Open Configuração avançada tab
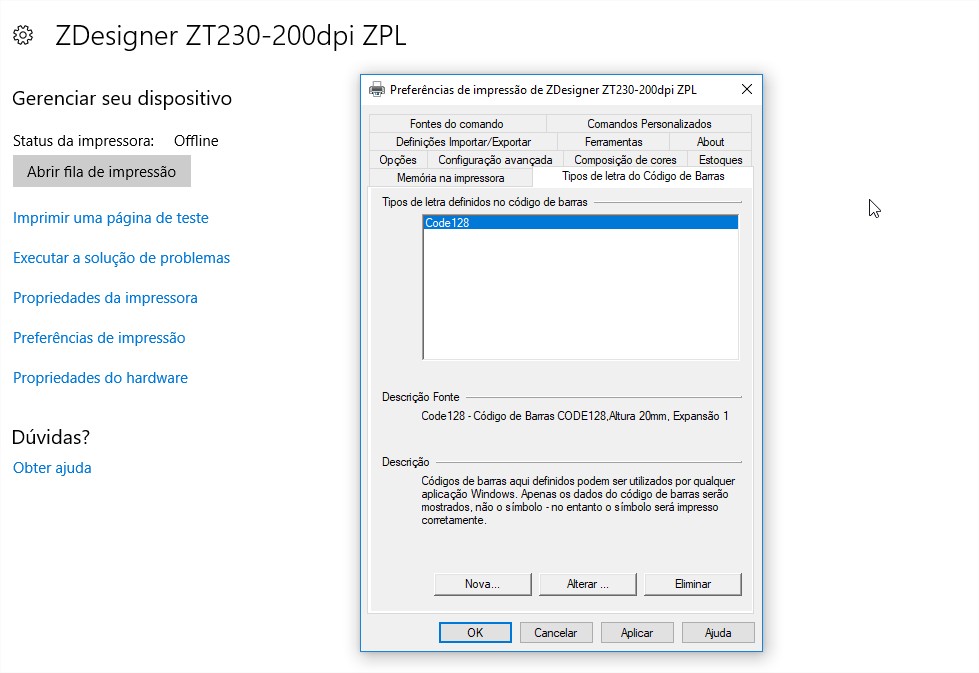Image resolution: width=979 pixels, height=673 pixels. pyautogui.click(x=495, y=160)
